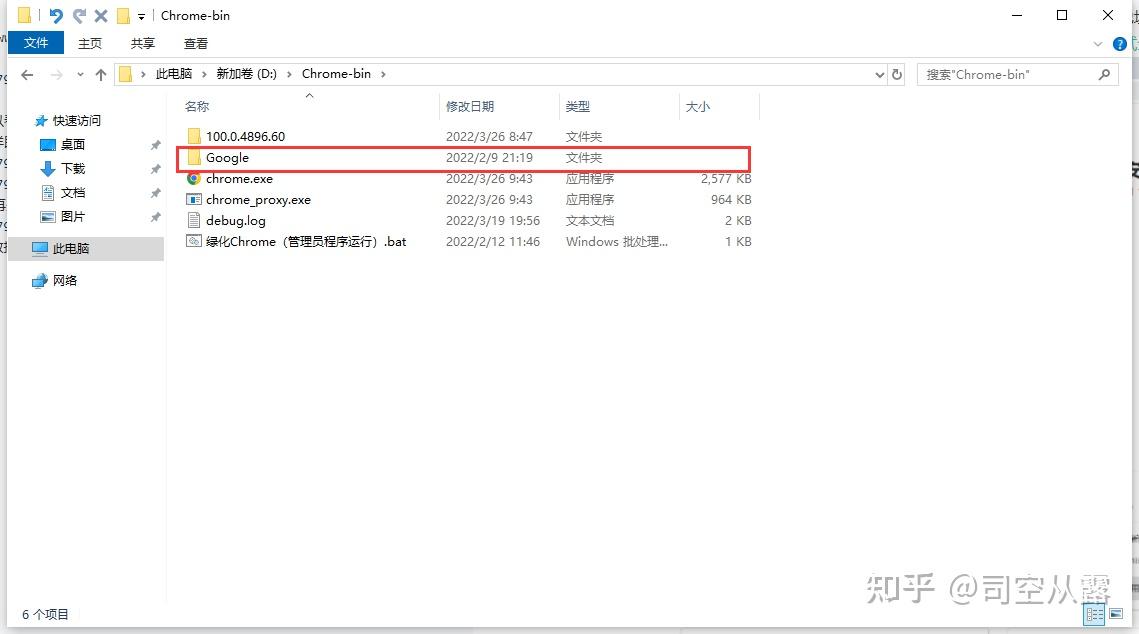Open 网络 in the navigation pane
1139x634 pixels.
[65, 280]
